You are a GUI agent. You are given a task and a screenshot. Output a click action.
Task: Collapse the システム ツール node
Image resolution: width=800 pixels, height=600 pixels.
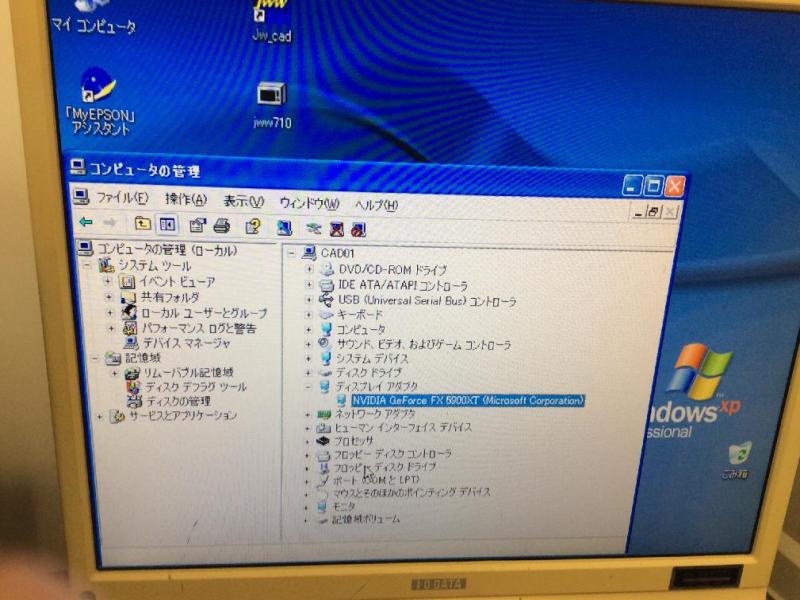click(x=87, y=265)
